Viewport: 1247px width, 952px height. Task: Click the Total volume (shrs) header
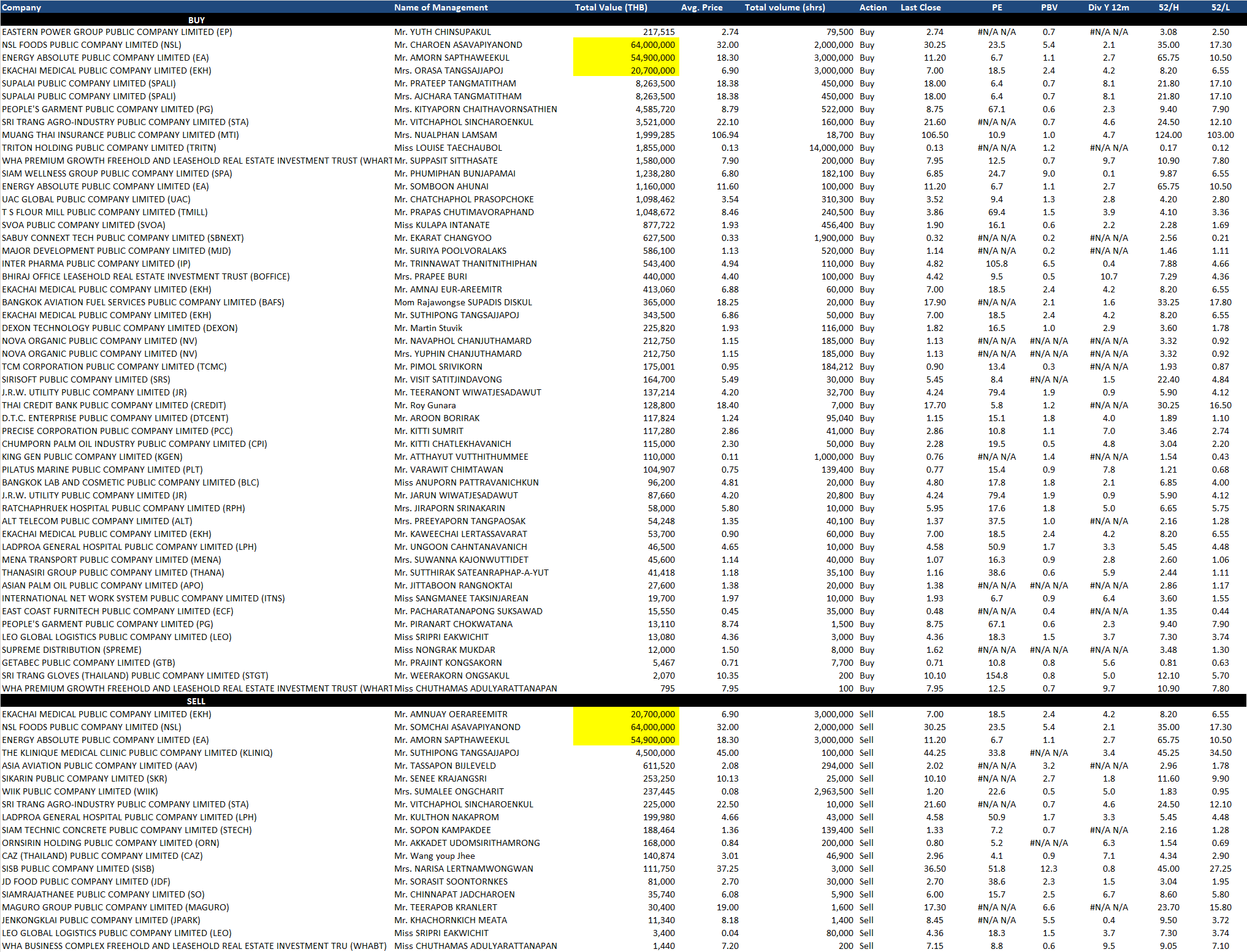click(785, 7)
